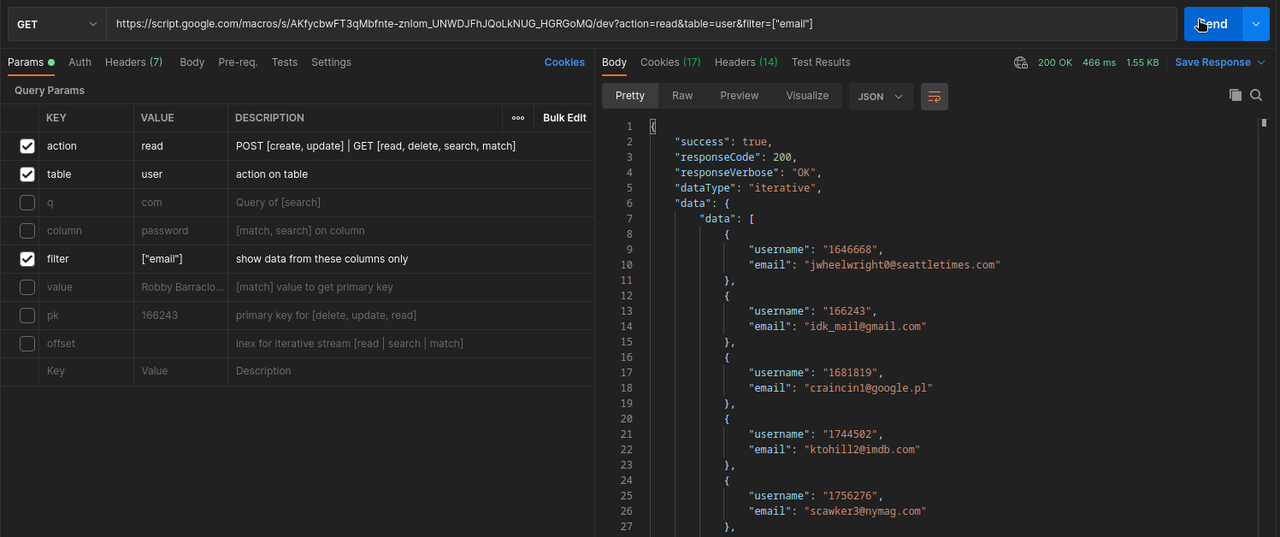1280x537 pixels.
Task: Select the Pretty view tab
Action: pos(630,96)
